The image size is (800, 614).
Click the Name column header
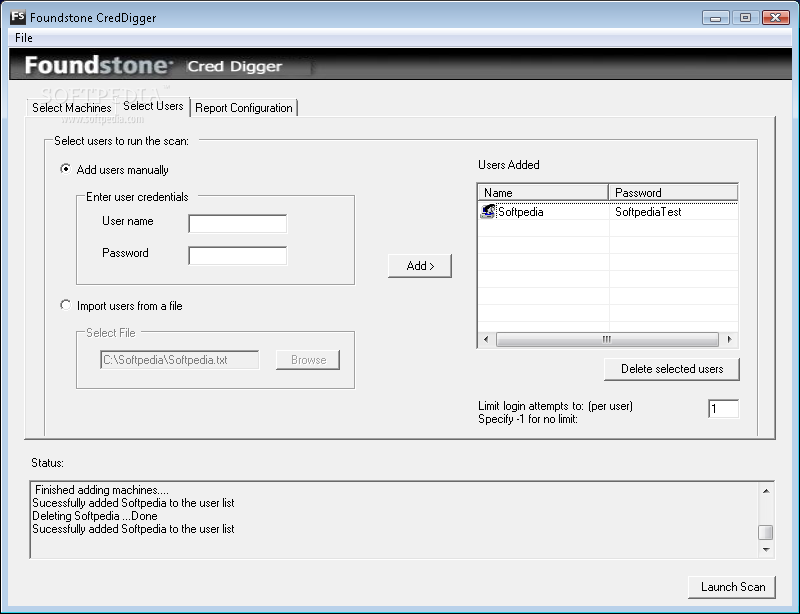(x=543, y=192)
